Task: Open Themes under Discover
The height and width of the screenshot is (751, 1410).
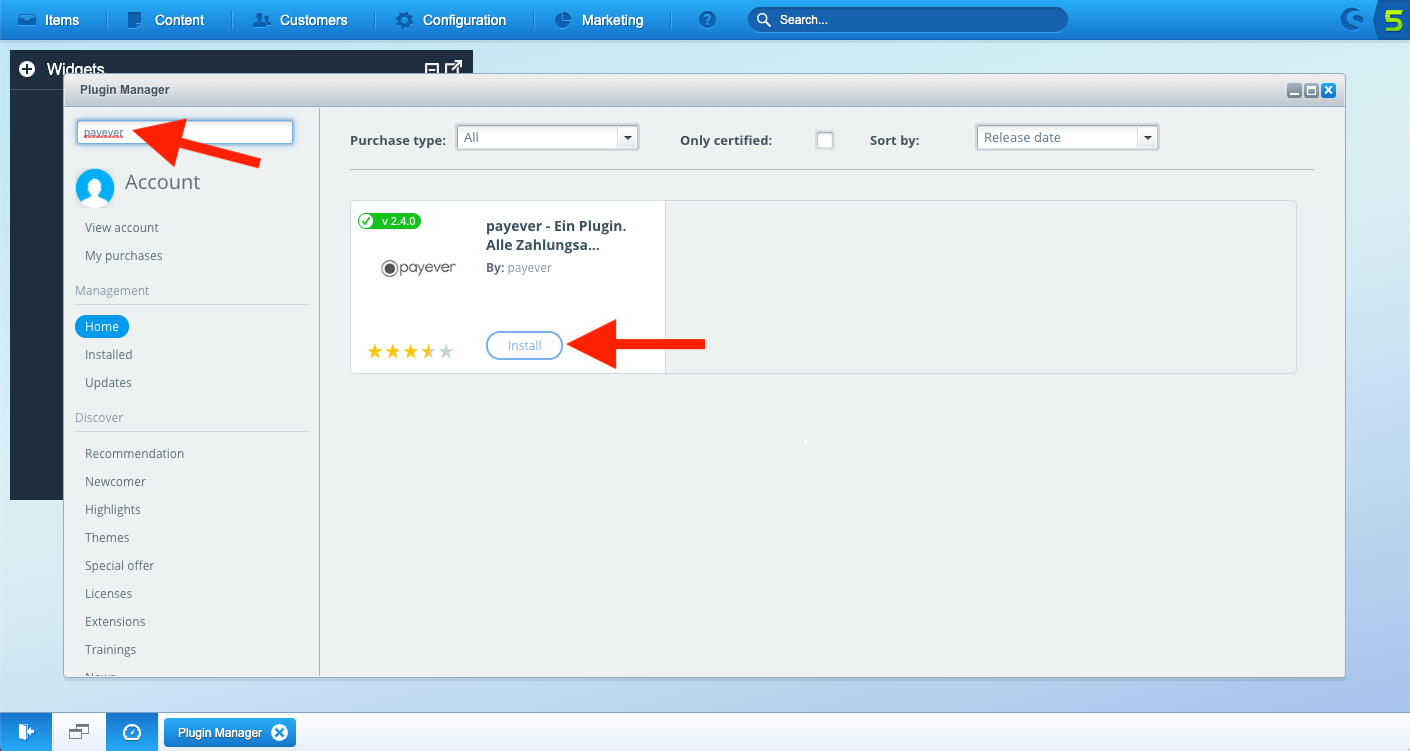Action: [x=107, y=538]
